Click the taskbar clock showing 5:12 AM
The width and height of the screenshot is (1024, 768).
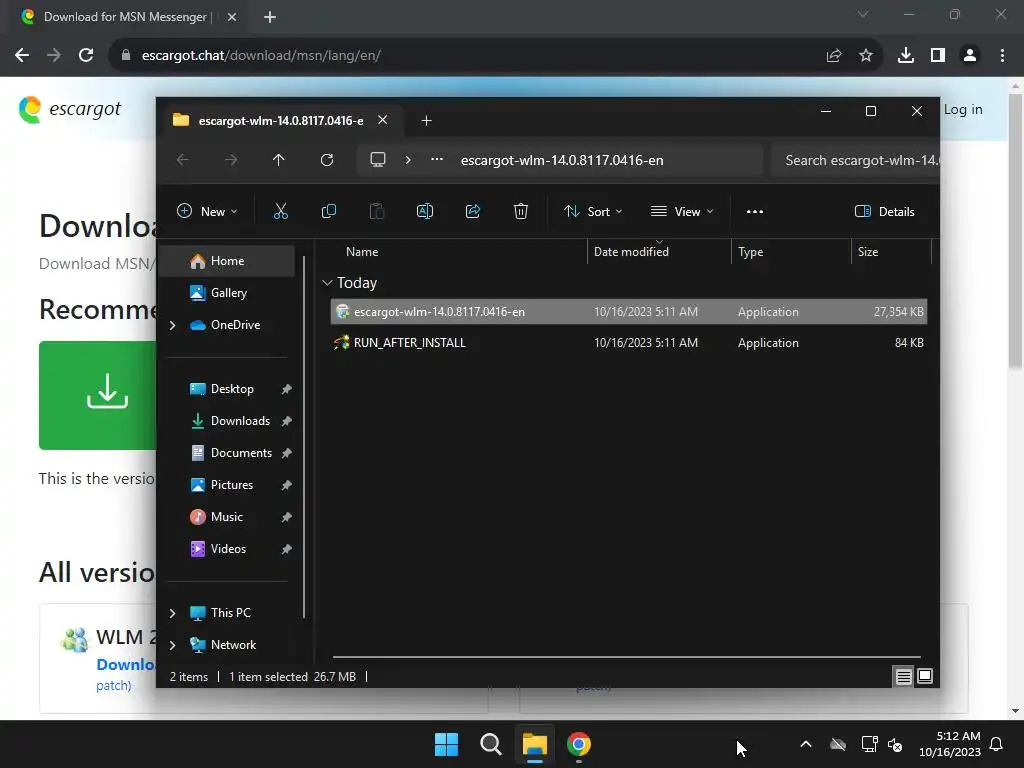coord(950,744)
